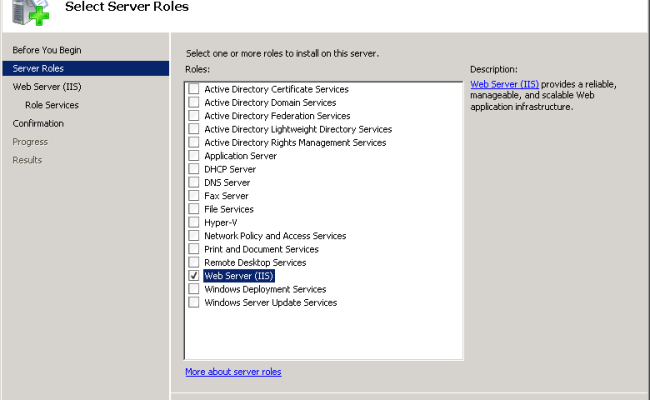Enable Network Policy and Access Services checkbox
Screen dimensions: 650x400
[194, 235]
